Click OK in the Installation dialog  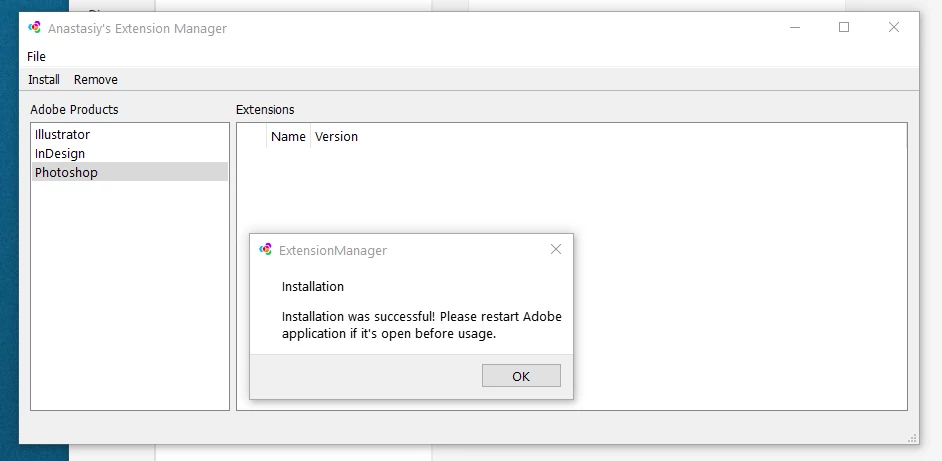point(521,376)
